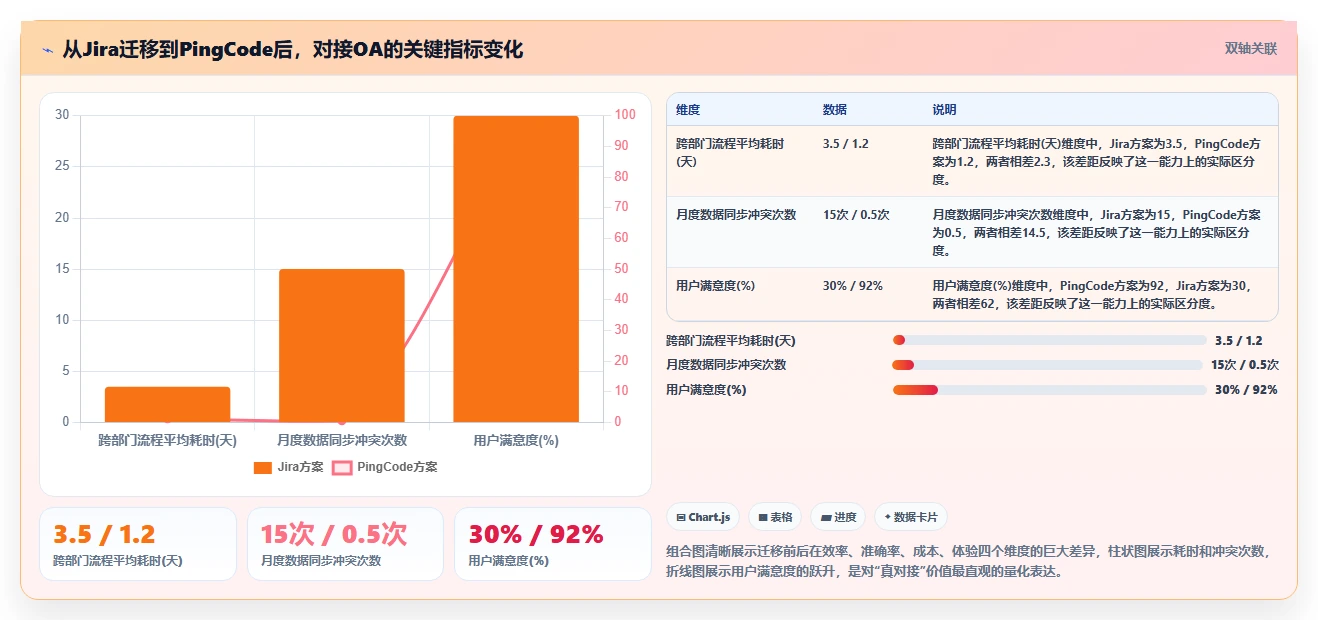Screen dimensions: 1318x620
Task: Click the tall orange bar for 用户满意度(%)
Action: point(516,269)
